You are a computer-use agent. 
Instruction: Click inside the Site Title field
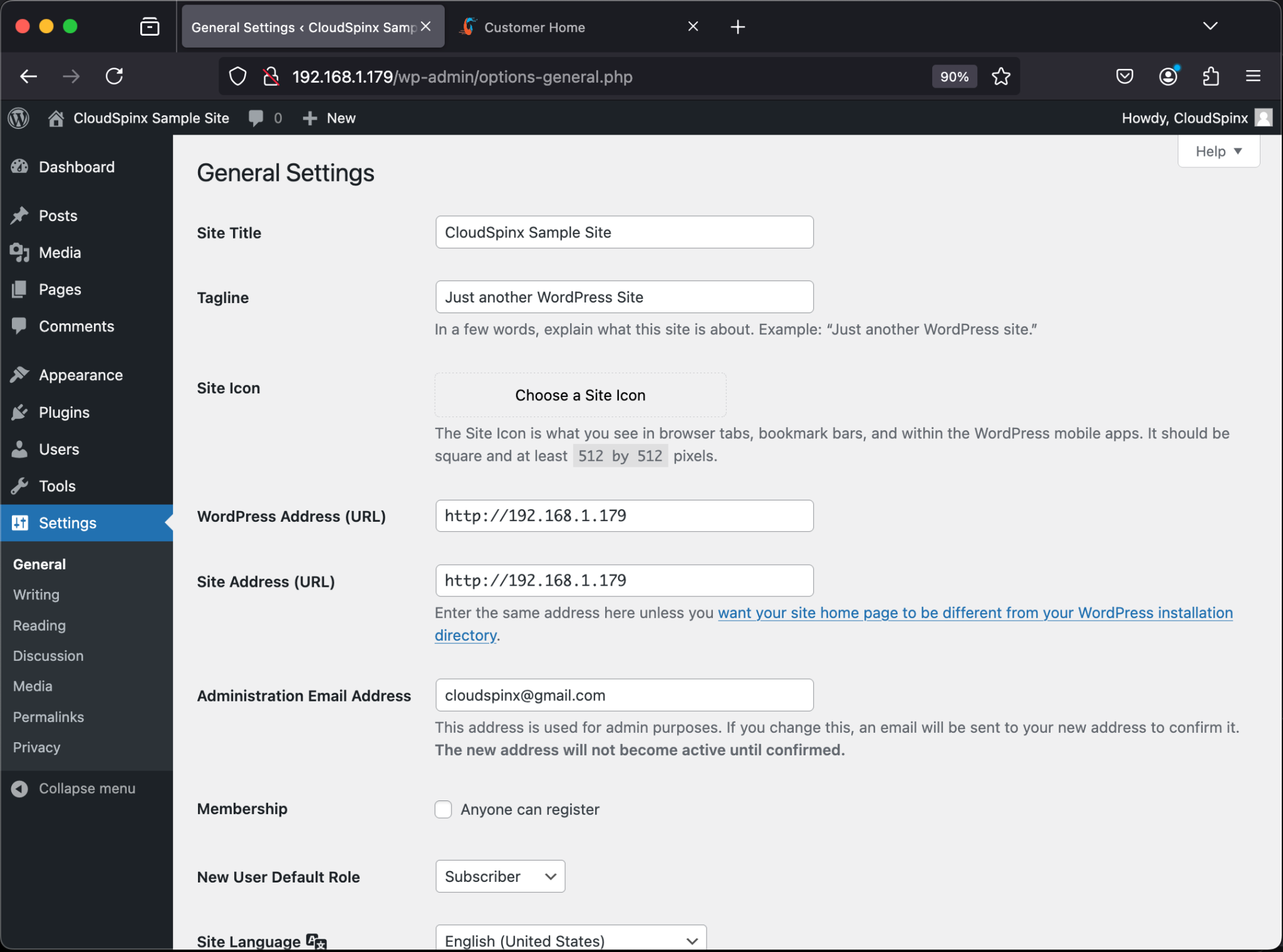pos(624,232)
